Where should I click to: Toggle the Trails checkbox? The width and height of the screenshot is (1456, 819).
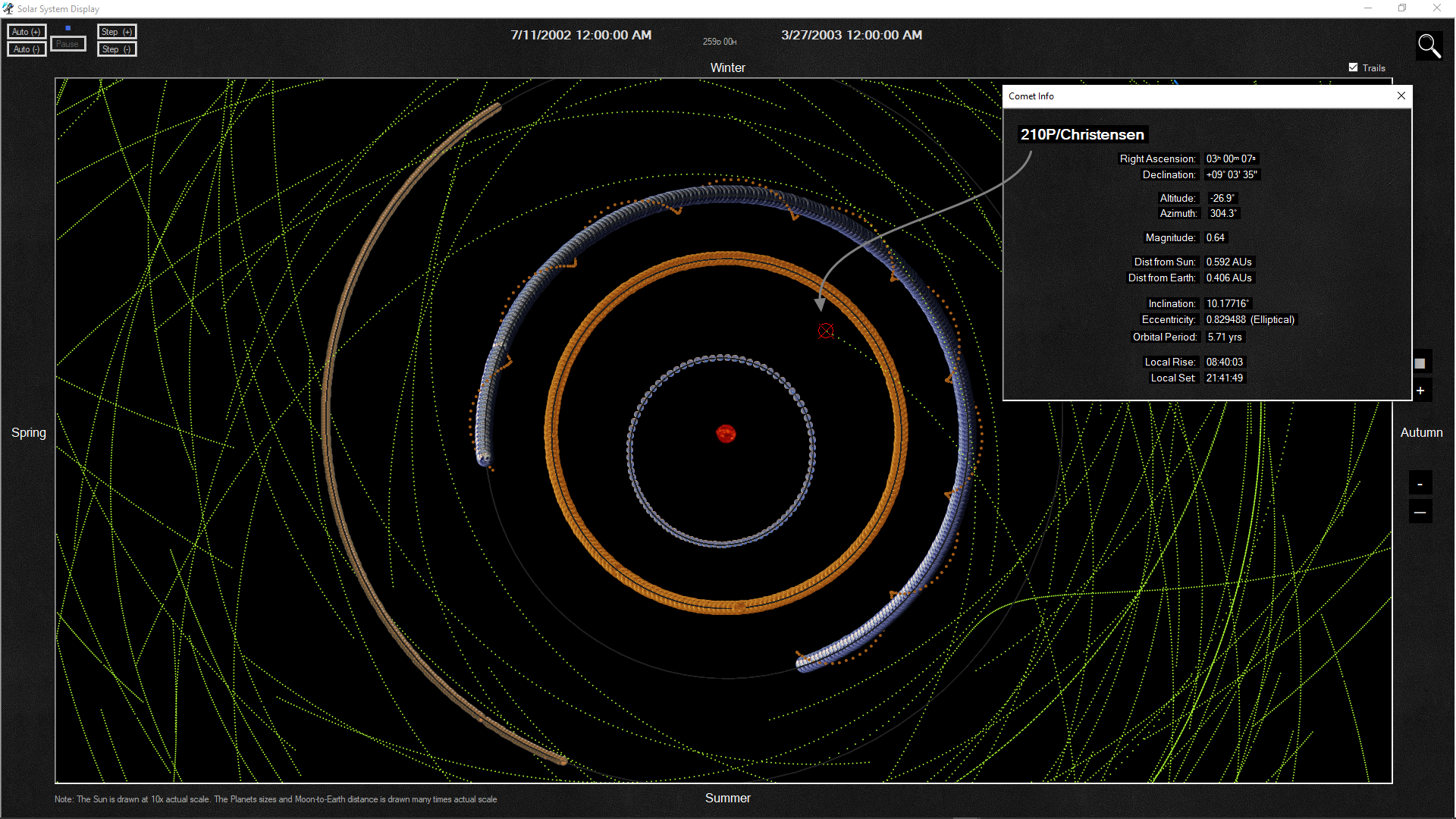point(1354,67)
